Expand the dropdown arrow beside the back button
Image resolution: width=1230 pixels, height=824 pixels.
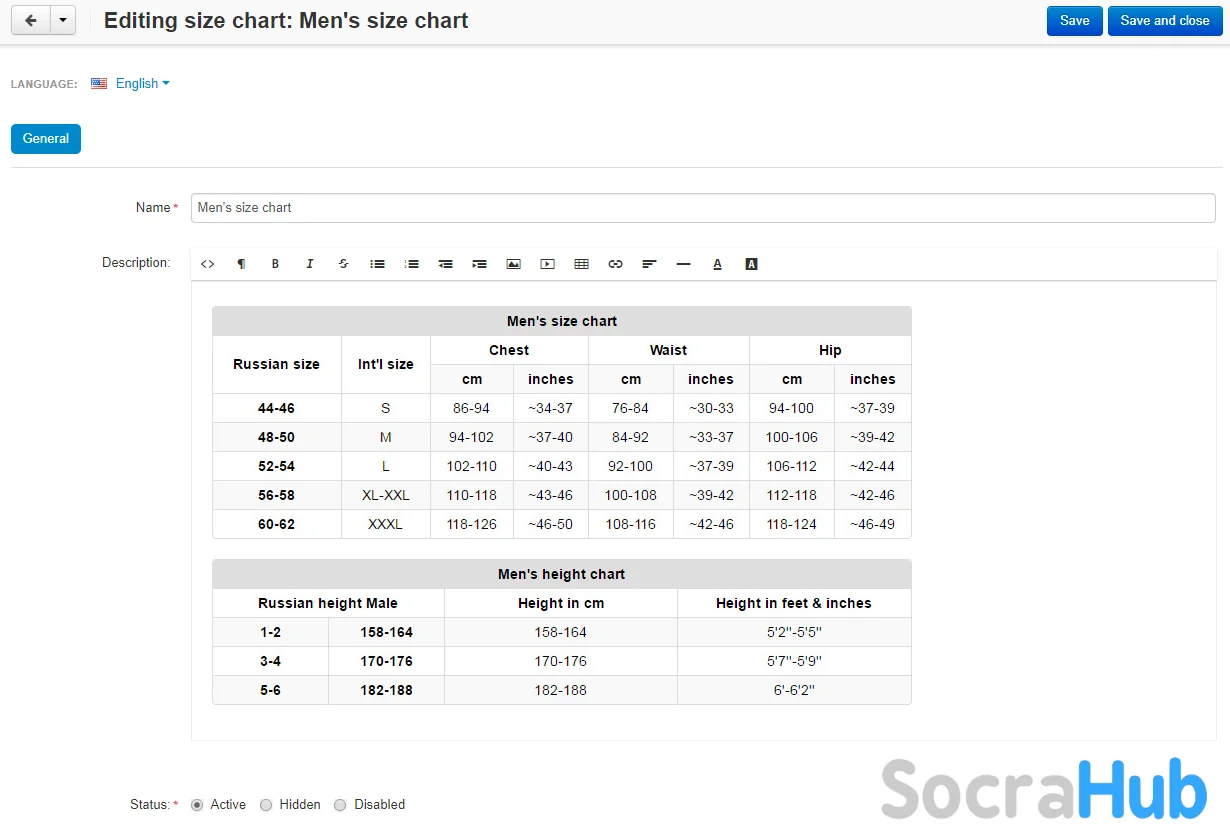[x=63, y=20]
